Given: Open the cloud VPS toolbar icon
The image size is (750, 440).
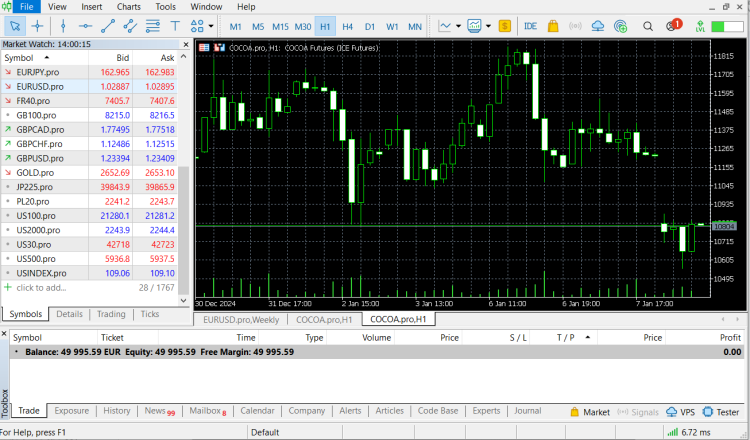Looking at the screenshot, I should pos(598,26).
